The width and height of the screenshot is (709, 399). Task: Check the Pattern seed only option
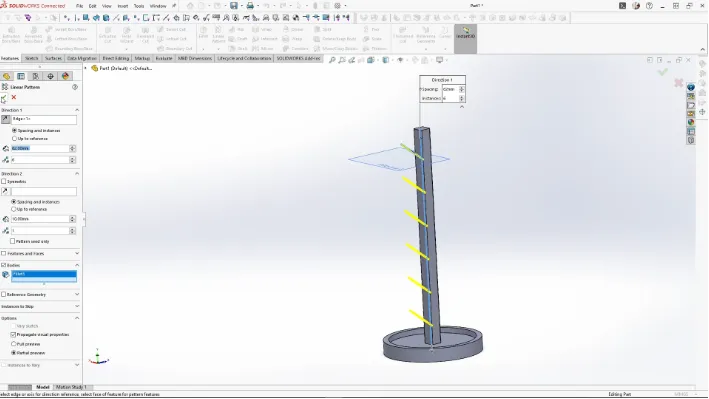tap(13, 241)
